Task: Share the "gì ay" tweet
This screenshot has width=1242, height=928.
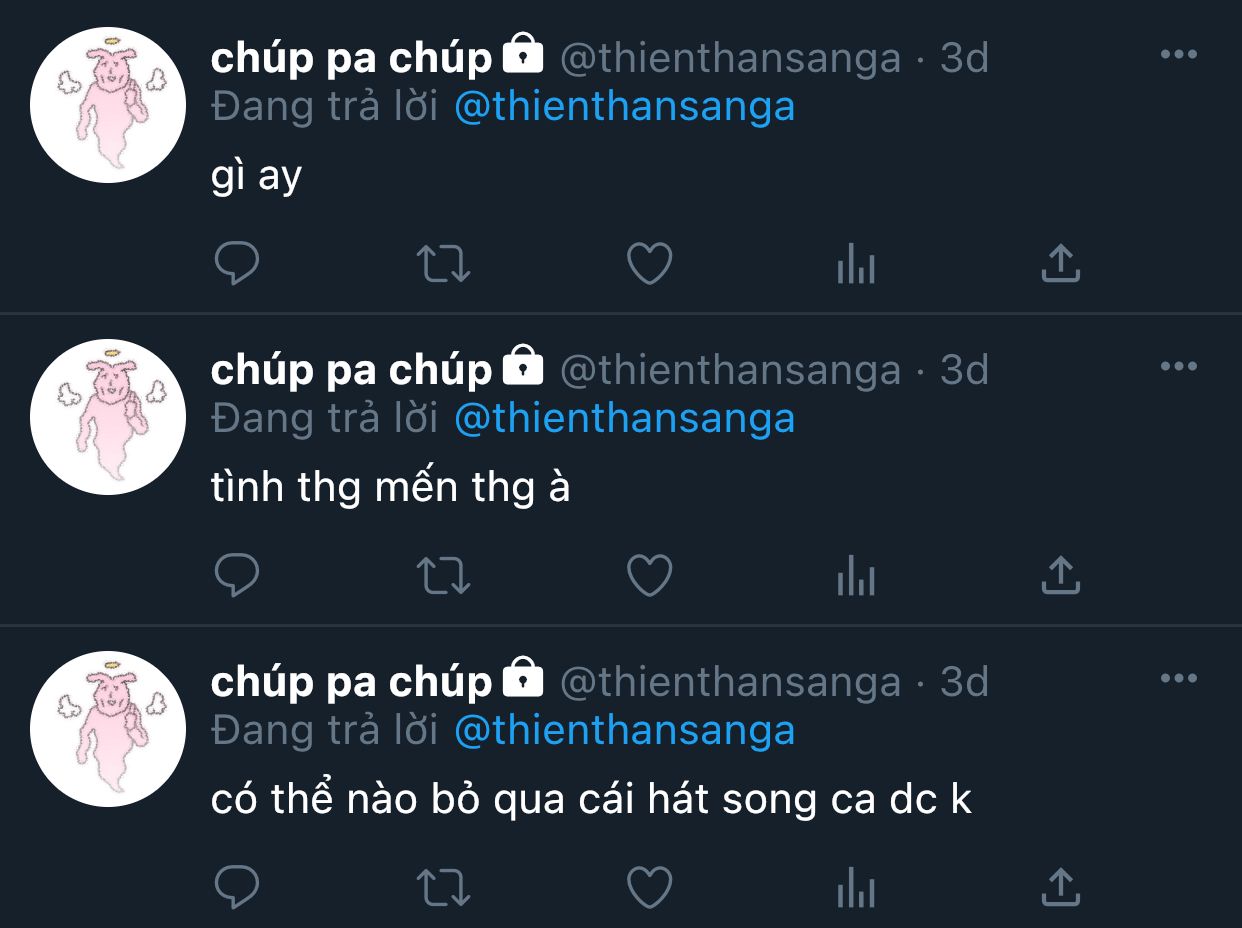Action: pyautogui.click(x=1060, y=264)
